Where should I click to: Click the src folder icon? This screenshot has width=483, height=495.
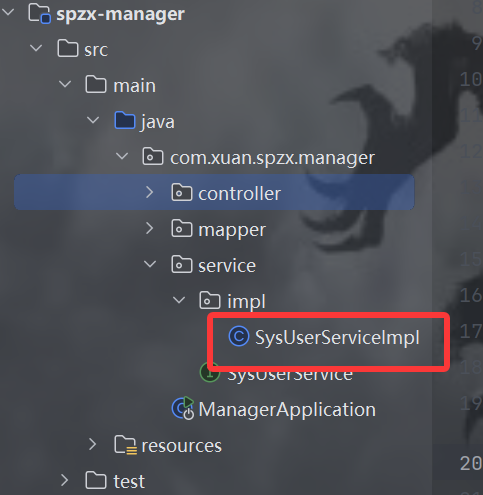click(x=68, y=49)
